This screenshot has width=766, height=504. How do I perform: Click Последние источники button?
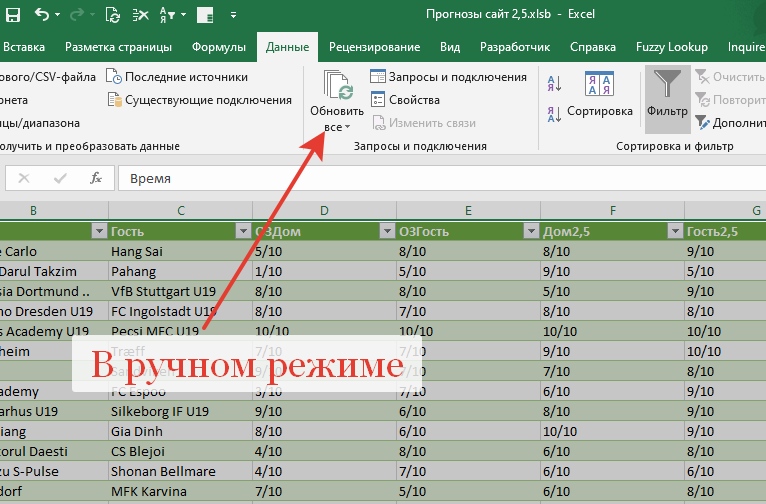click(177, 77)
